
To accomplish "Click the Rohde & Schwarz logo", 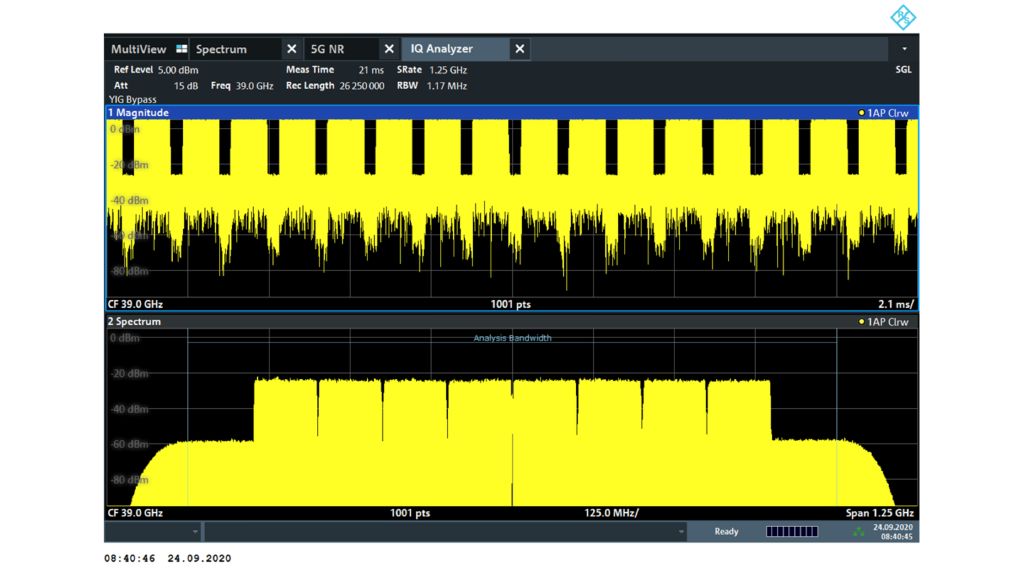I will (901, 17).
